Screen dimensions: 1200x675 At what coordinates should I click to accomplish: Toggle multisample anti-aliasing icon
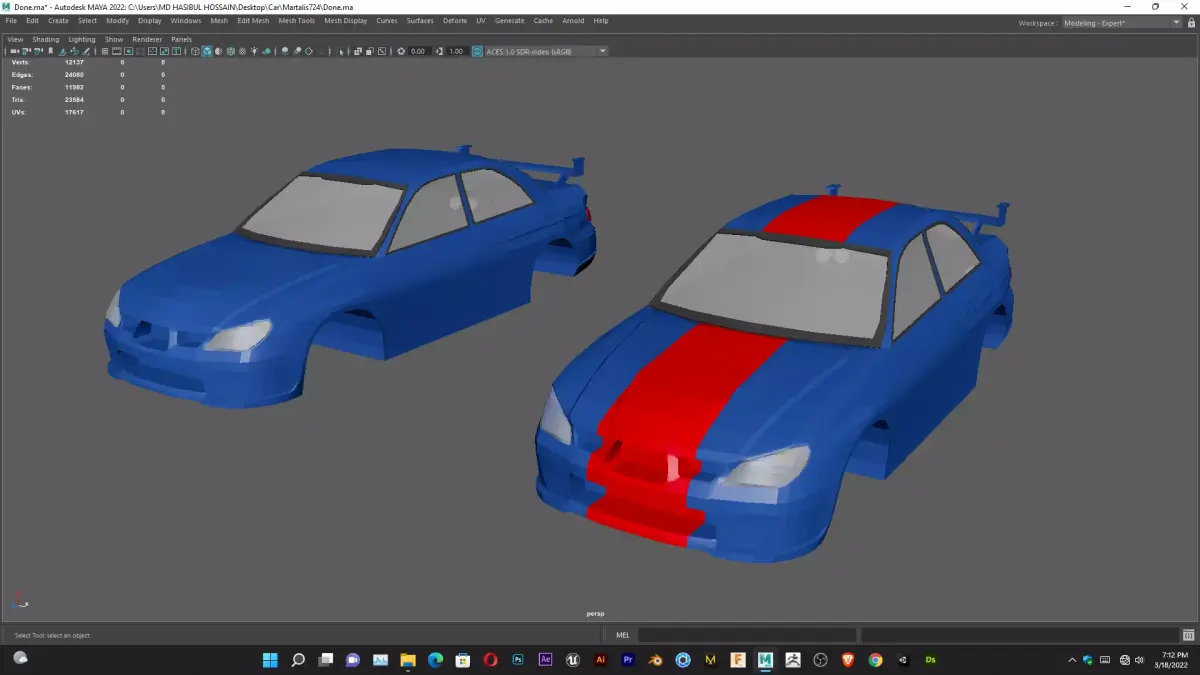(x=309, y=51)
